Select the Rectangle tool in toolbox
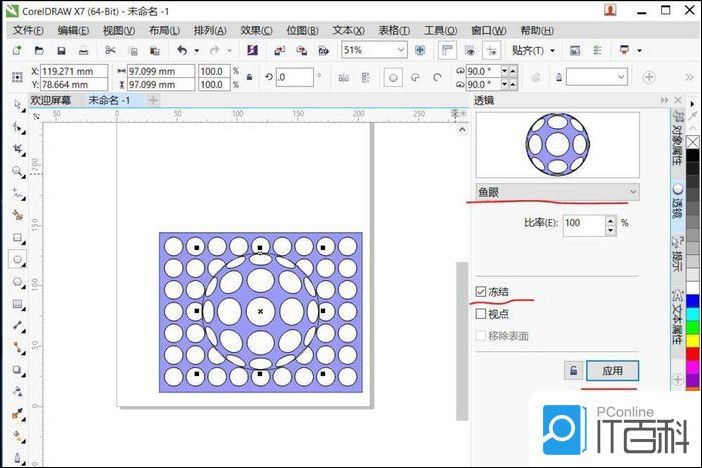702x468 pixels. 17,237
